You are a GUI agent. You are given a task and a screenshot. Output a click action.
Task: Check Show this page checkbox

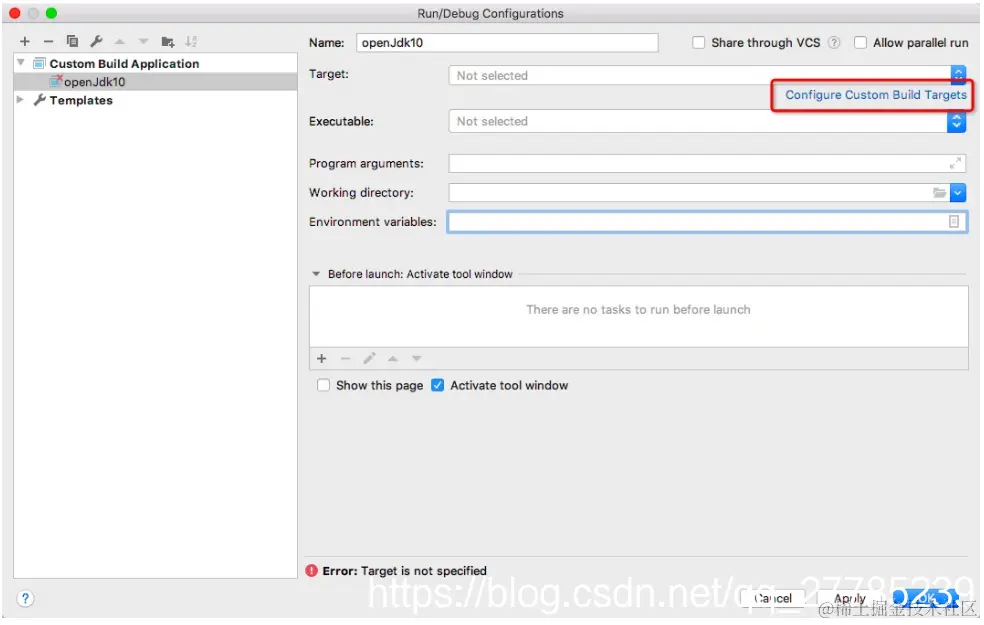(323, 385)
